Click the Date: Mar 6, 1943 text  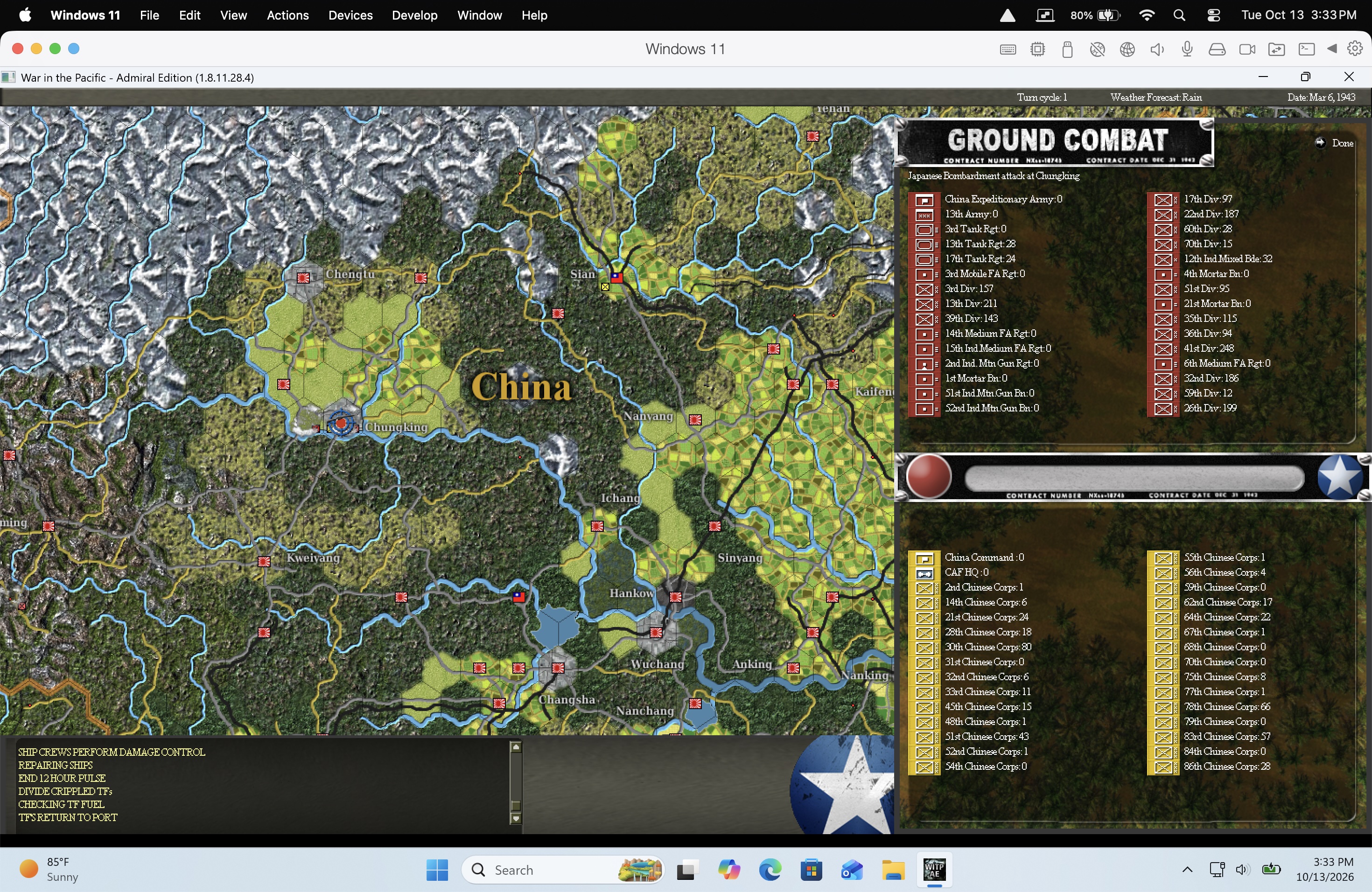pos(1321,98)
